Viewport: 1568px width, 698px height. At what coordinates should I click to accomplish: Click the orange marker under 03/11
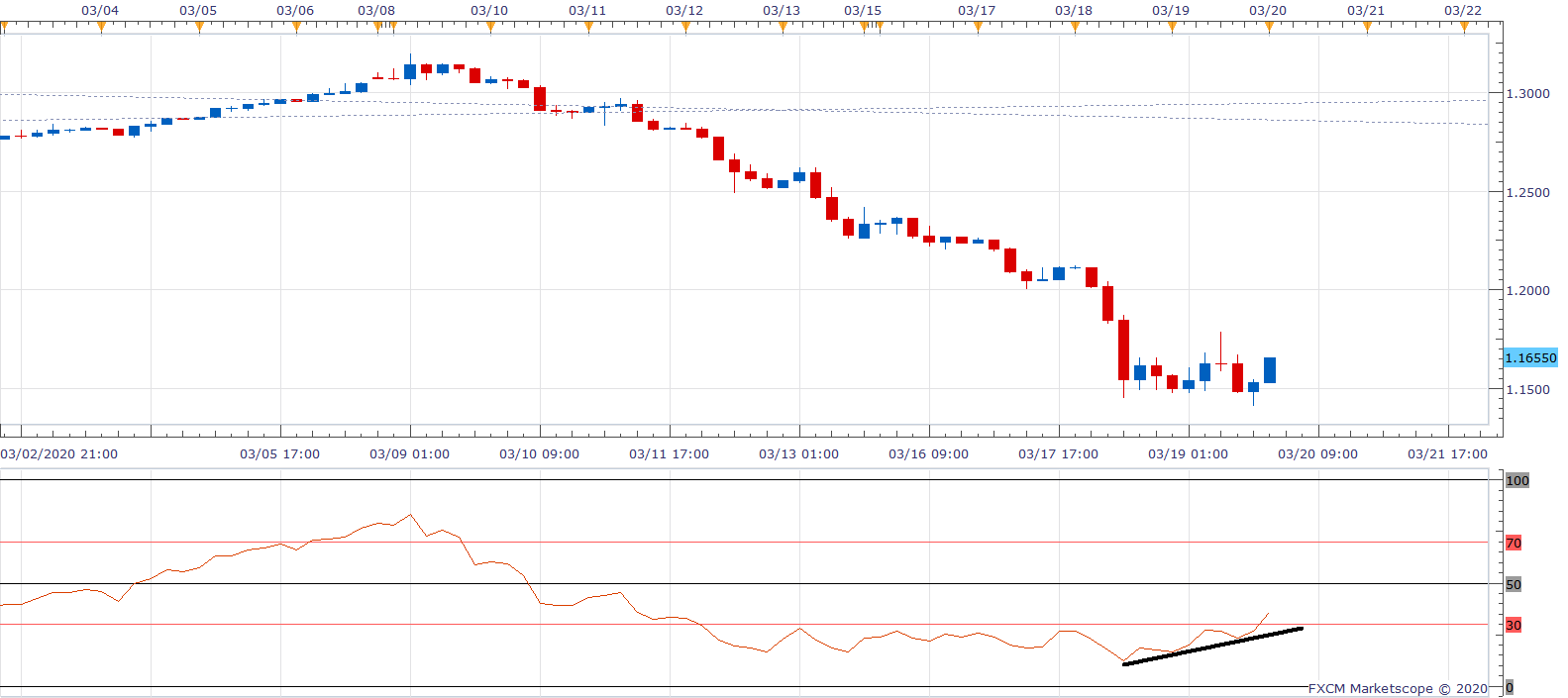click(588, 27)
